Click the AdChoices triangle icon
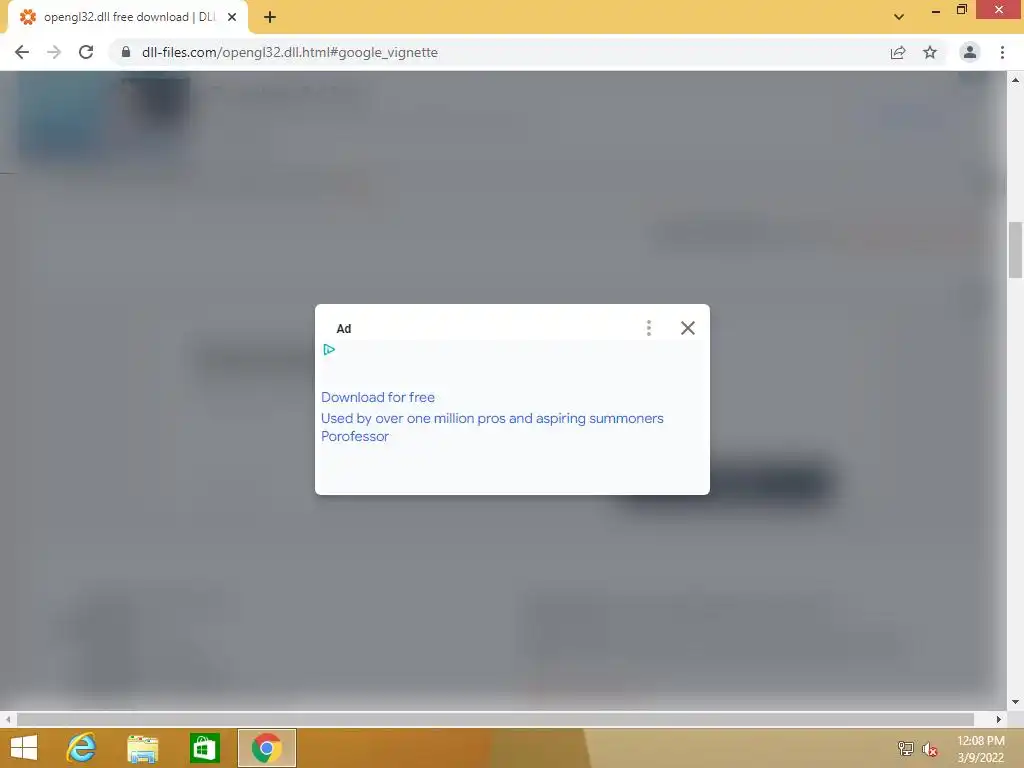This screenshot has height=768, width=1024. [x=329, y=349]
